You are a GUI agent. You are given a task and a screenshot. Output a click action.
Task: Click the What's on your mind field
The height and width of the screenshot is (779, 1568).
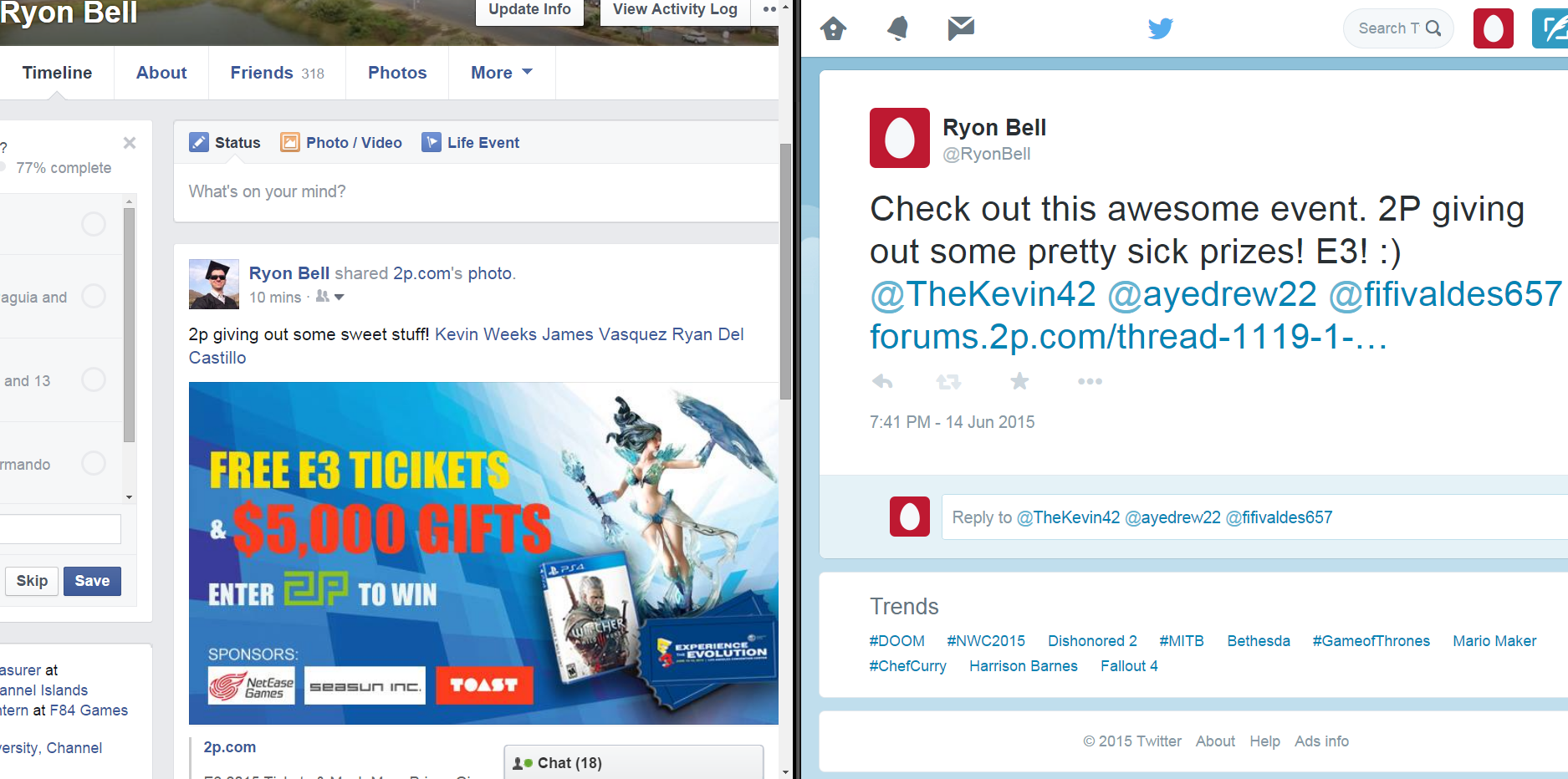(476, 192)
